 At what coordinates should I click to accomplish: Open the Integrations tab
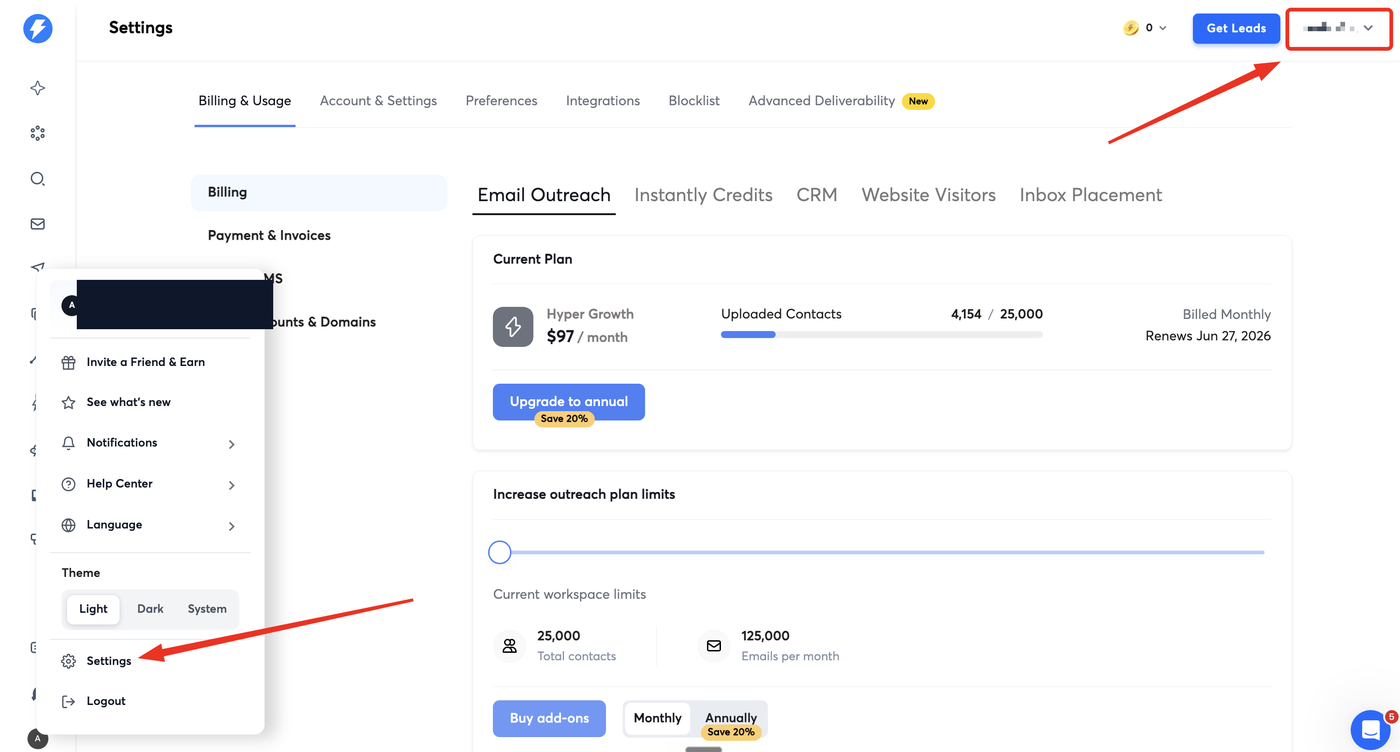603,101
